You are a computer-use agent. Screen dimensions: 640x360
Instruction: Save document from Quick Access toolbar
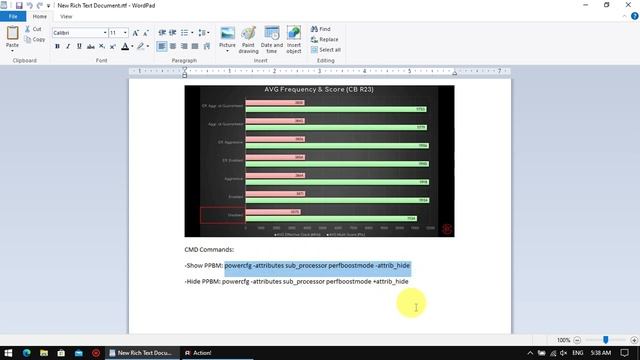19,5
